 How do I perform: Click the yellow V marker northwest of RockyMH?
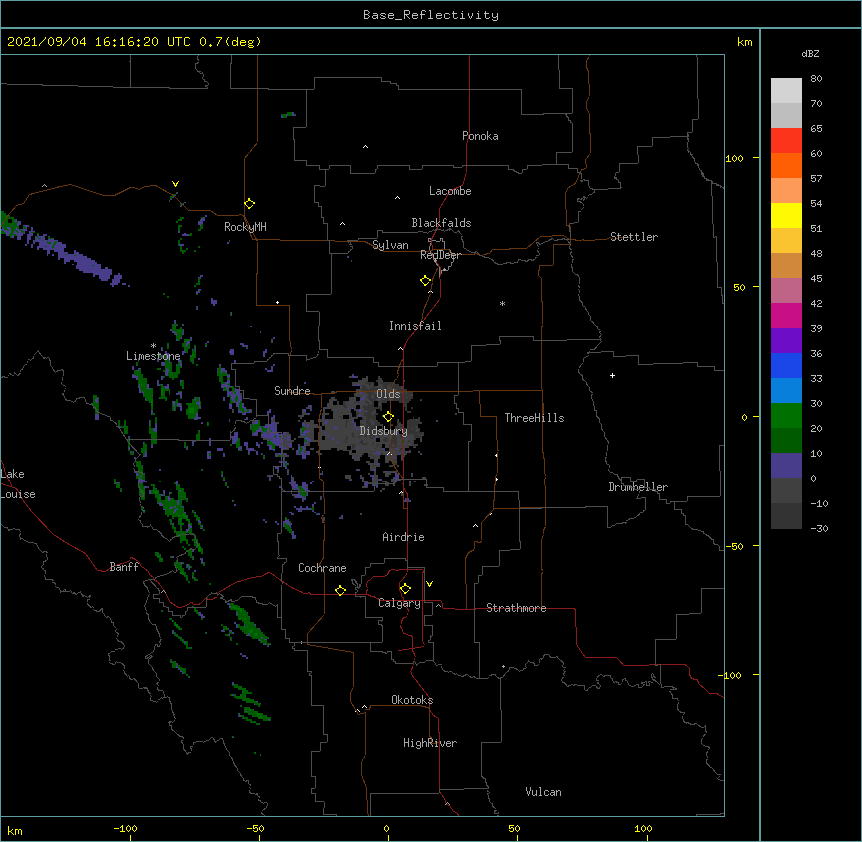coord(175,184)
